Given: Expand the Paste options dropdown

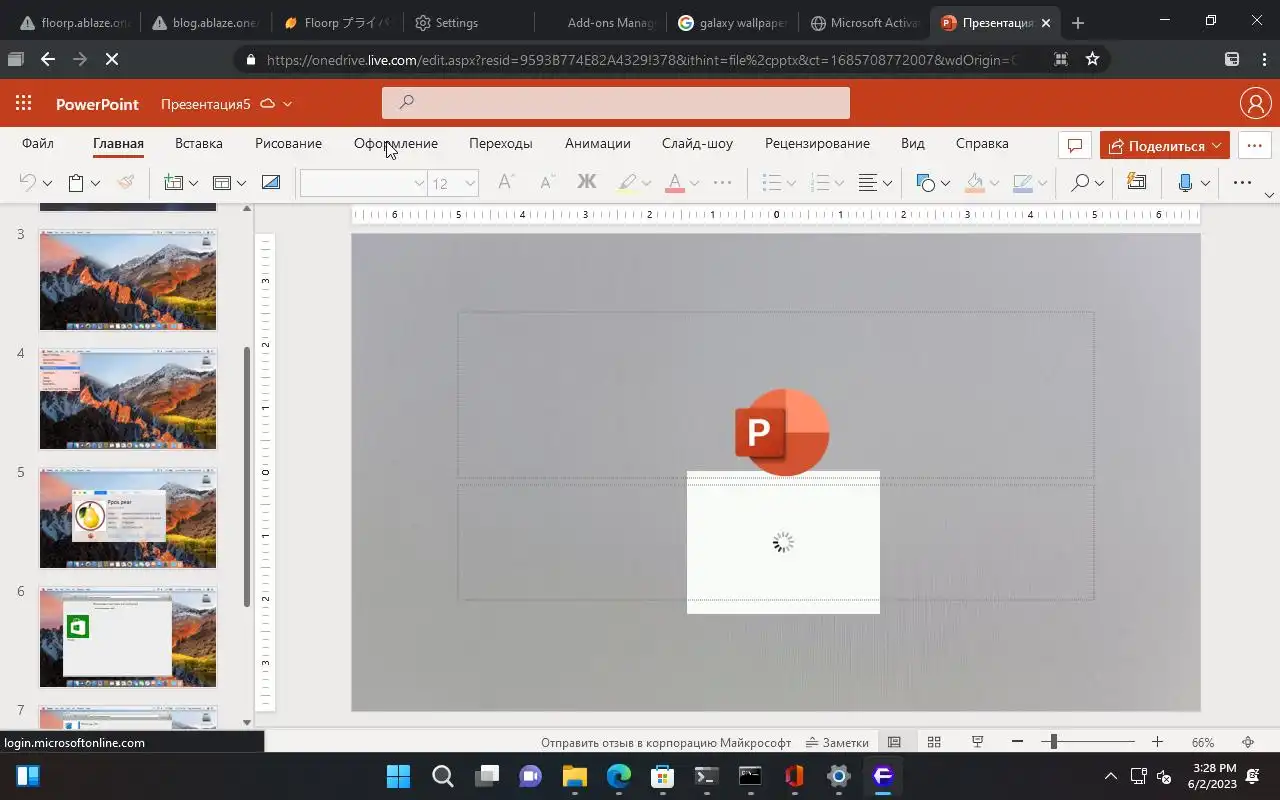Looking at the screenshot, I should (95, 183).
